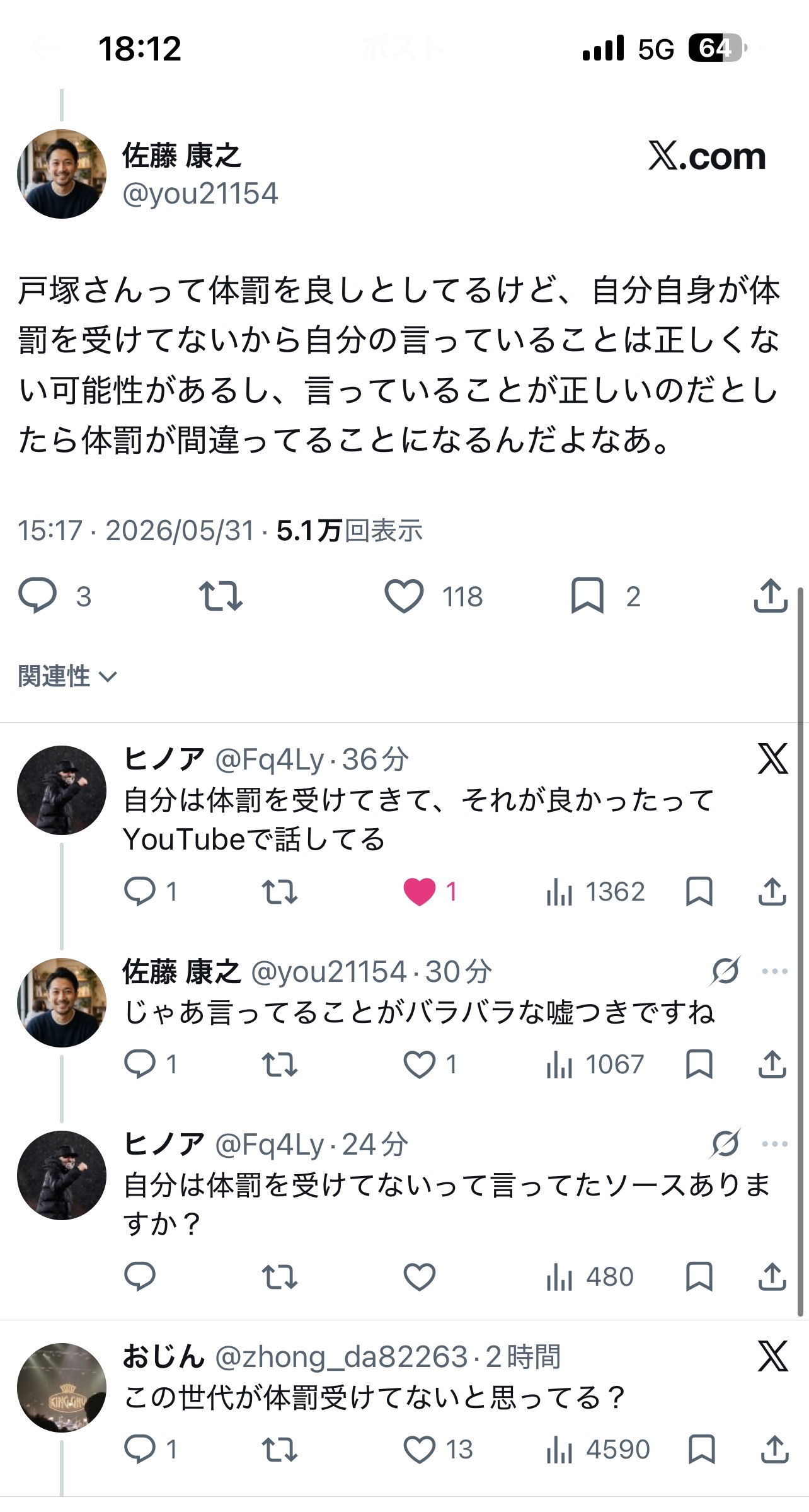Screen dimensions: 809x1512
Task: Open the 関連性 sort dropdown
Action: pyautogui.click(x=67, y=676)
